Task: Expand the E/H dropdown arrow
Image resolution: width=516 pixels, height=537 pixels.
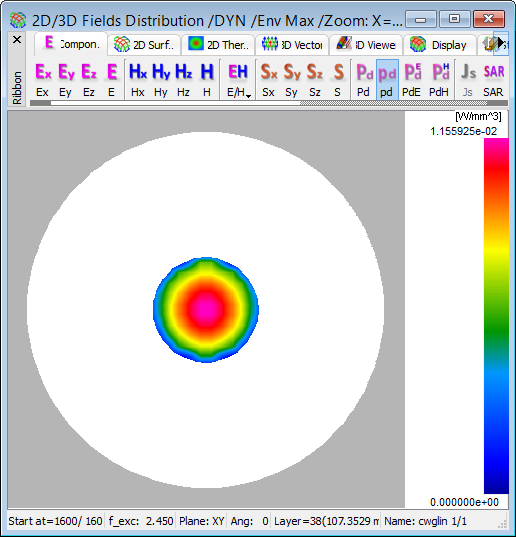Action: click(x=249, y=96)
